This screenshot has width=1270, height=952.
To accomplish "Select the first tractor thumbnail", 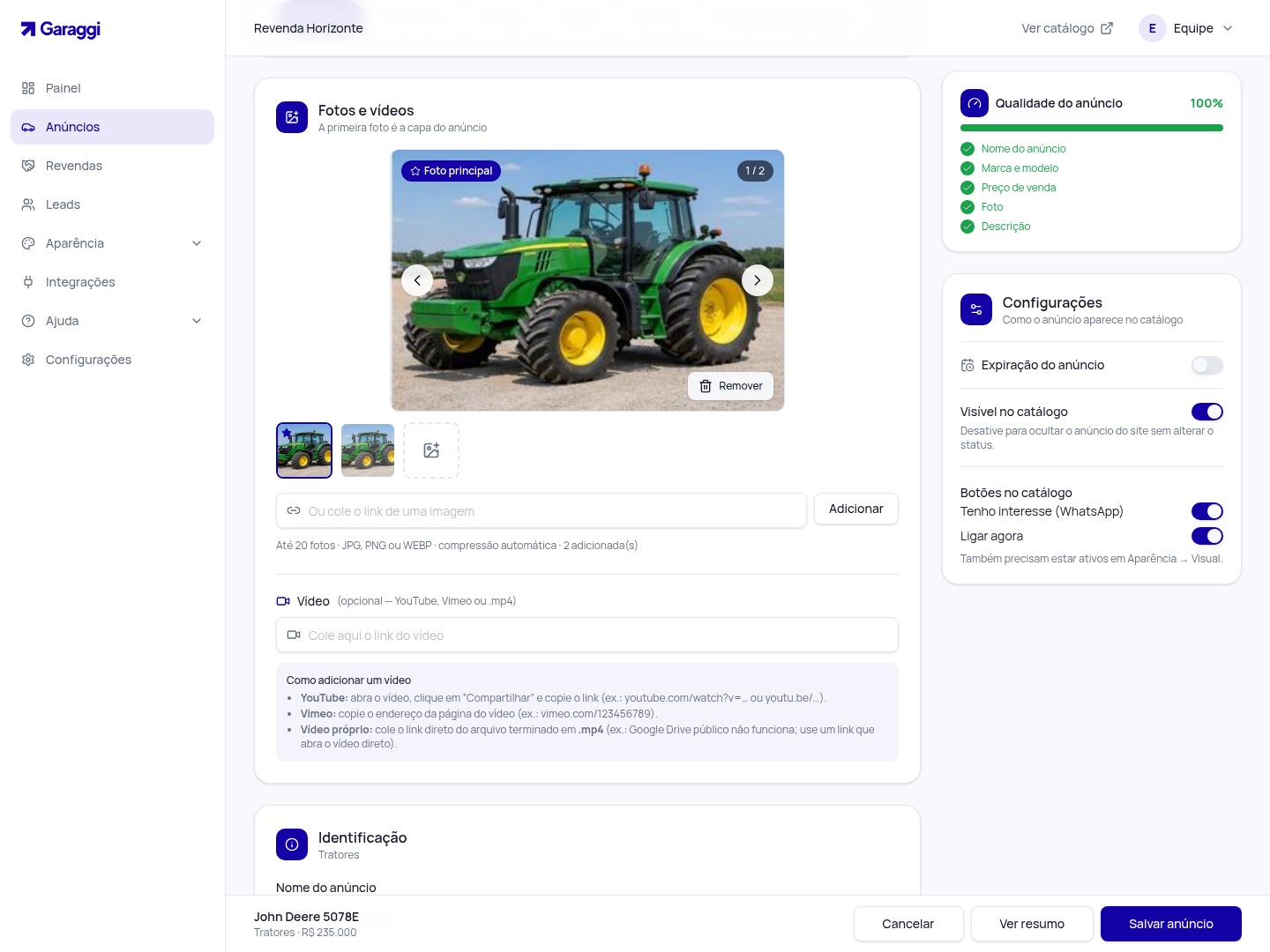I will (304, 450).
